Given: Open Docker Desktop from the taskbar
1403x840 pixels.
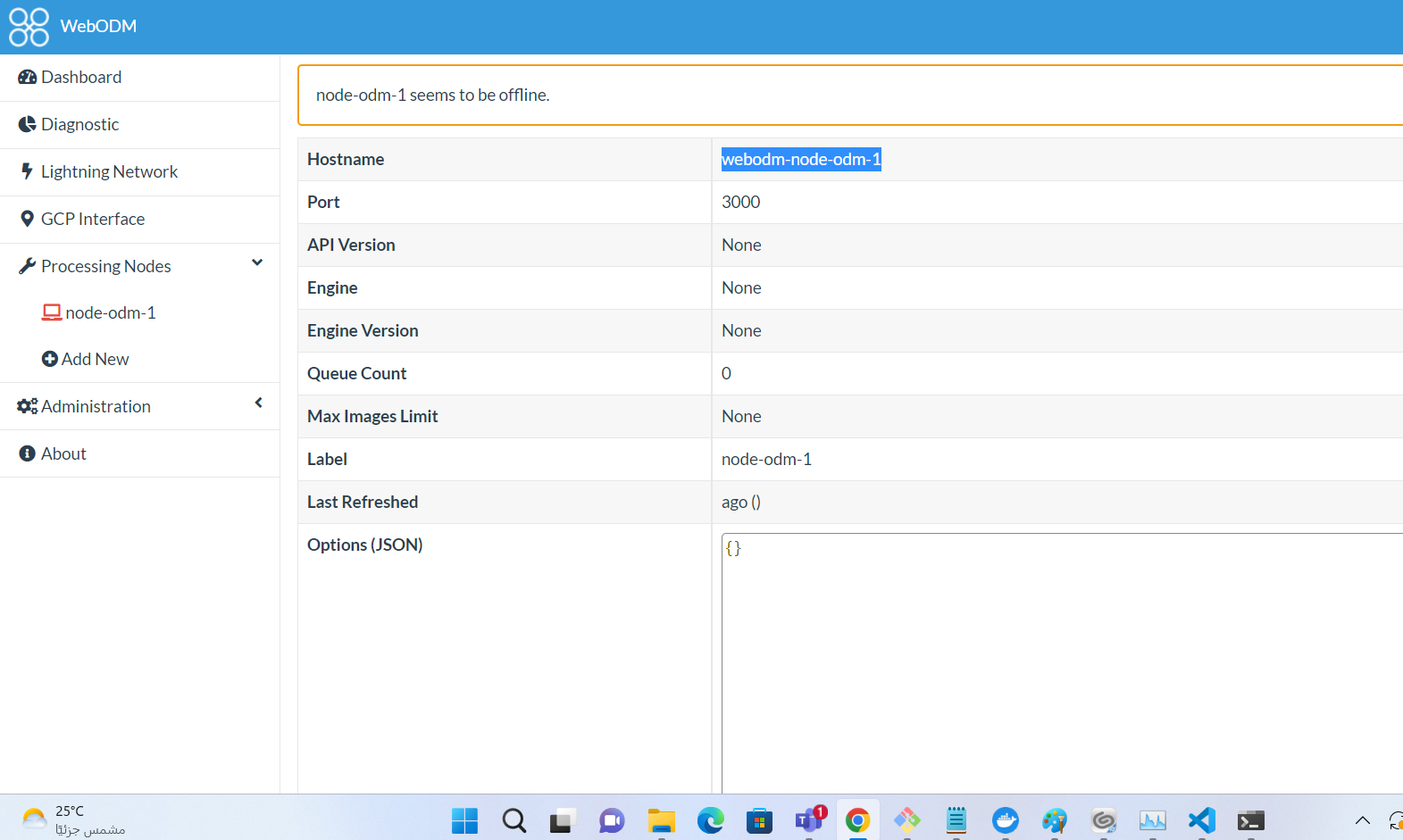Looking at the screenshot, I should (1005, 820).
